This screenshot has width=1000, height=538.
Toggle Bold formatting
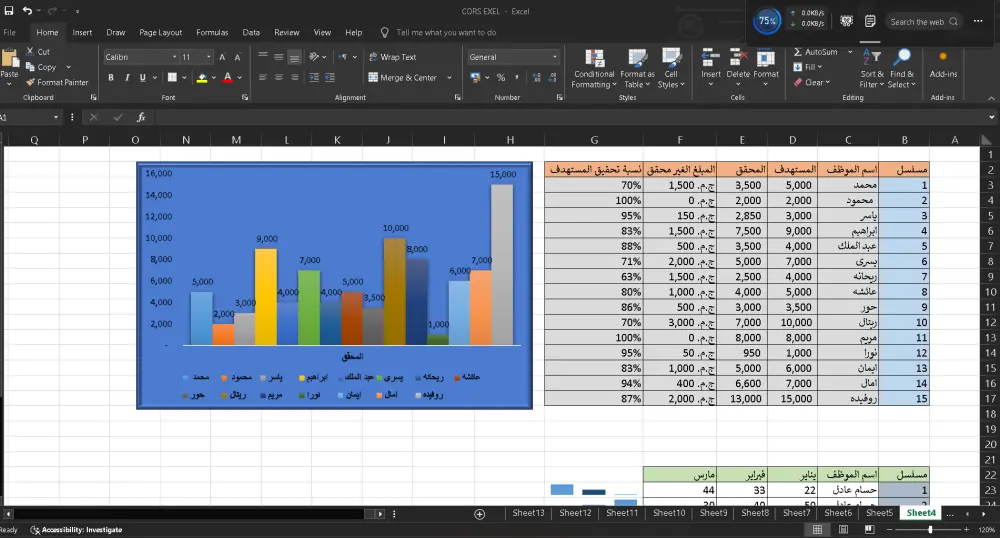point(111,78)
